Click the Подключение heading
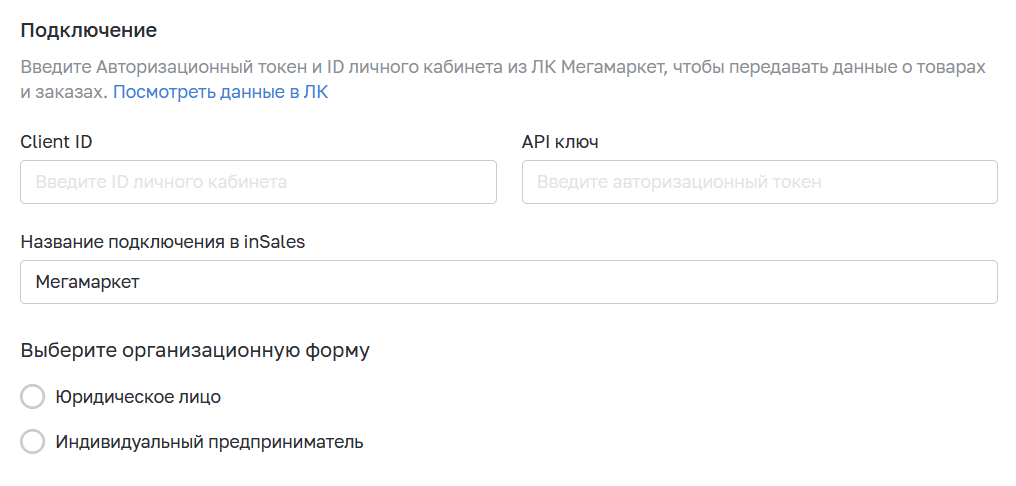 click(89, 30)
